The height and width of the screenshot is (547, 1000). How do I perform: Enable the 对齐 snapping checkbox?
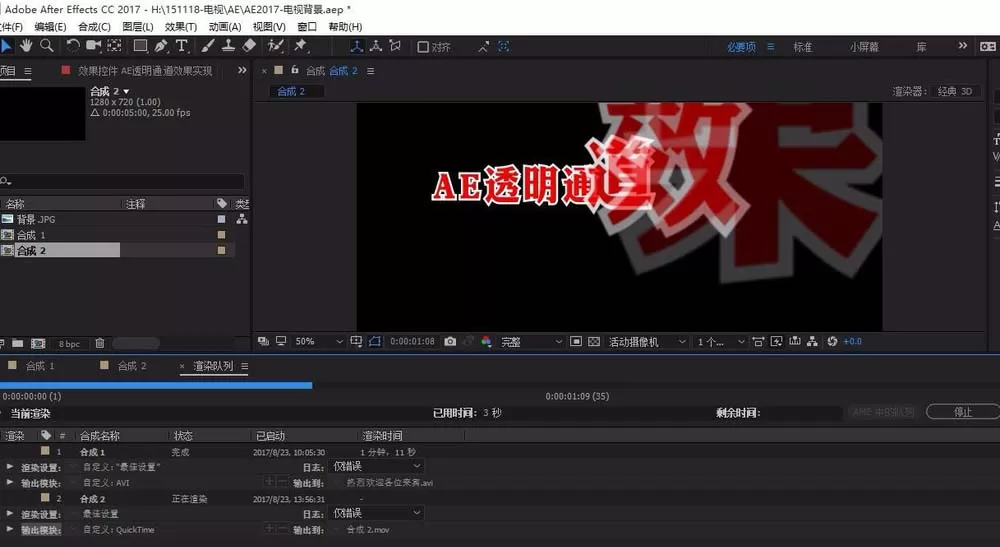(423, 47)
